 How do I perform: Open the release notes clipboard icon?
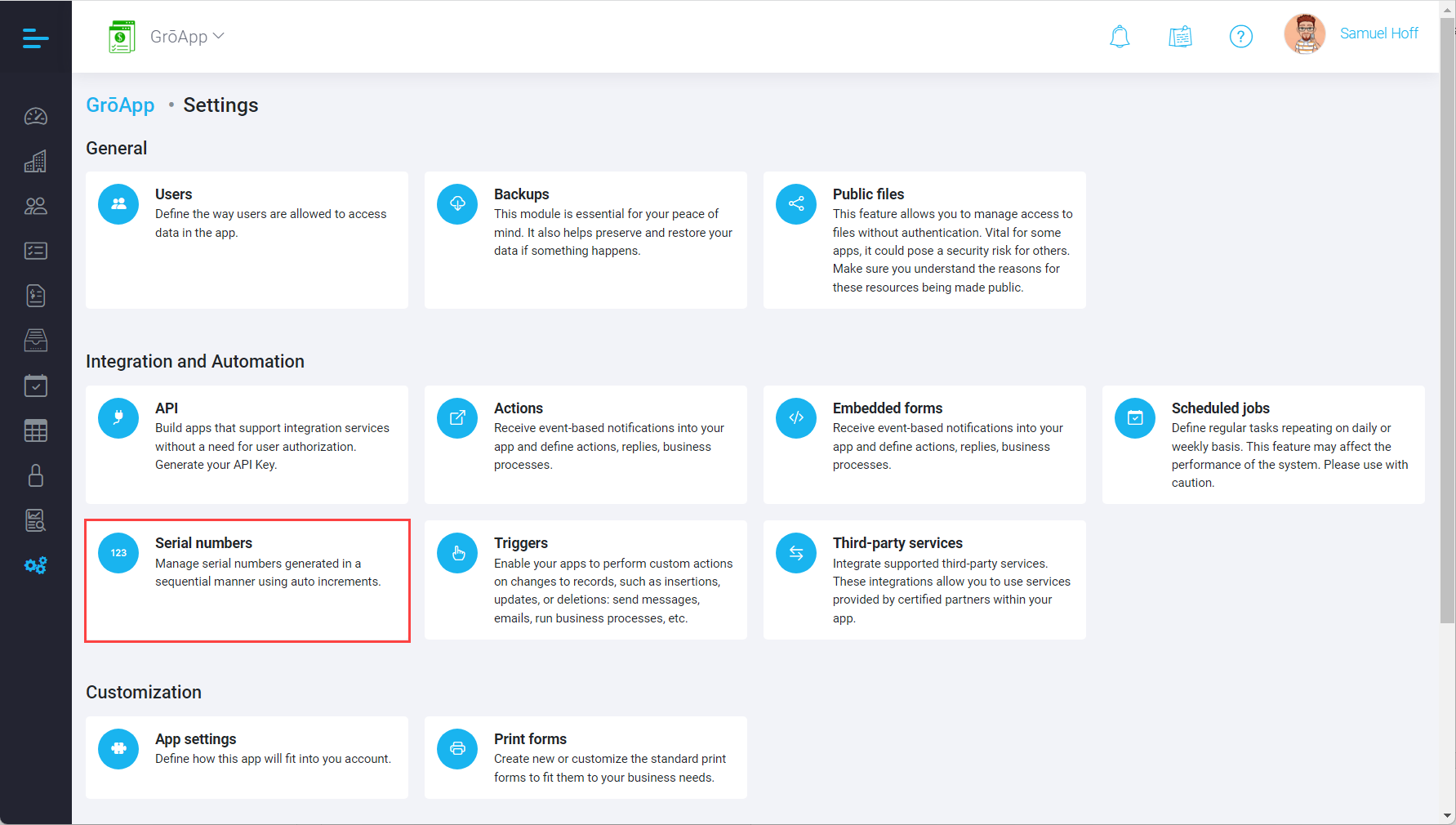1180,36
